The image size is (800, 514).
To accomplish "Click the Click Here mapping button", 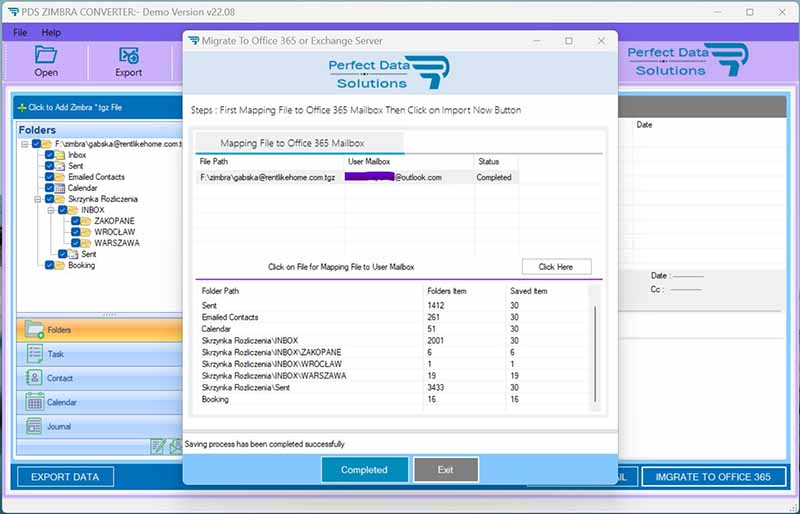I will coord(556,266).
